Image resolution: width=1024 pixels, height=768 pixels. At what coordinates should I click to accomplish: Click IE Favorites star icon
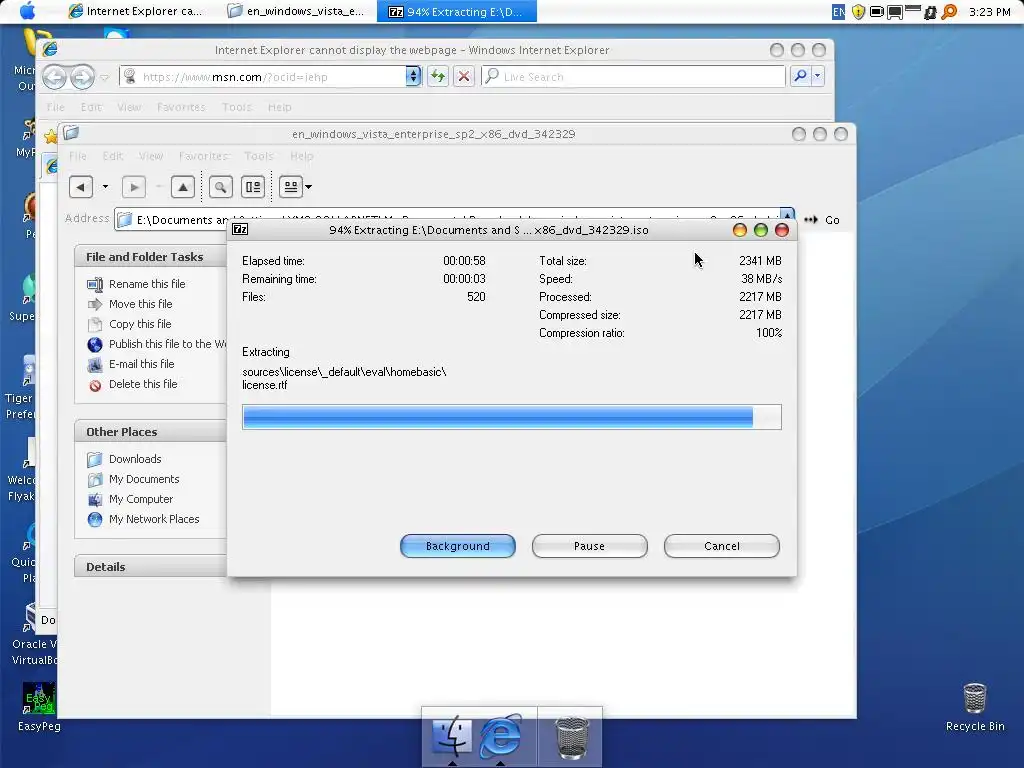tap(50, 136)
